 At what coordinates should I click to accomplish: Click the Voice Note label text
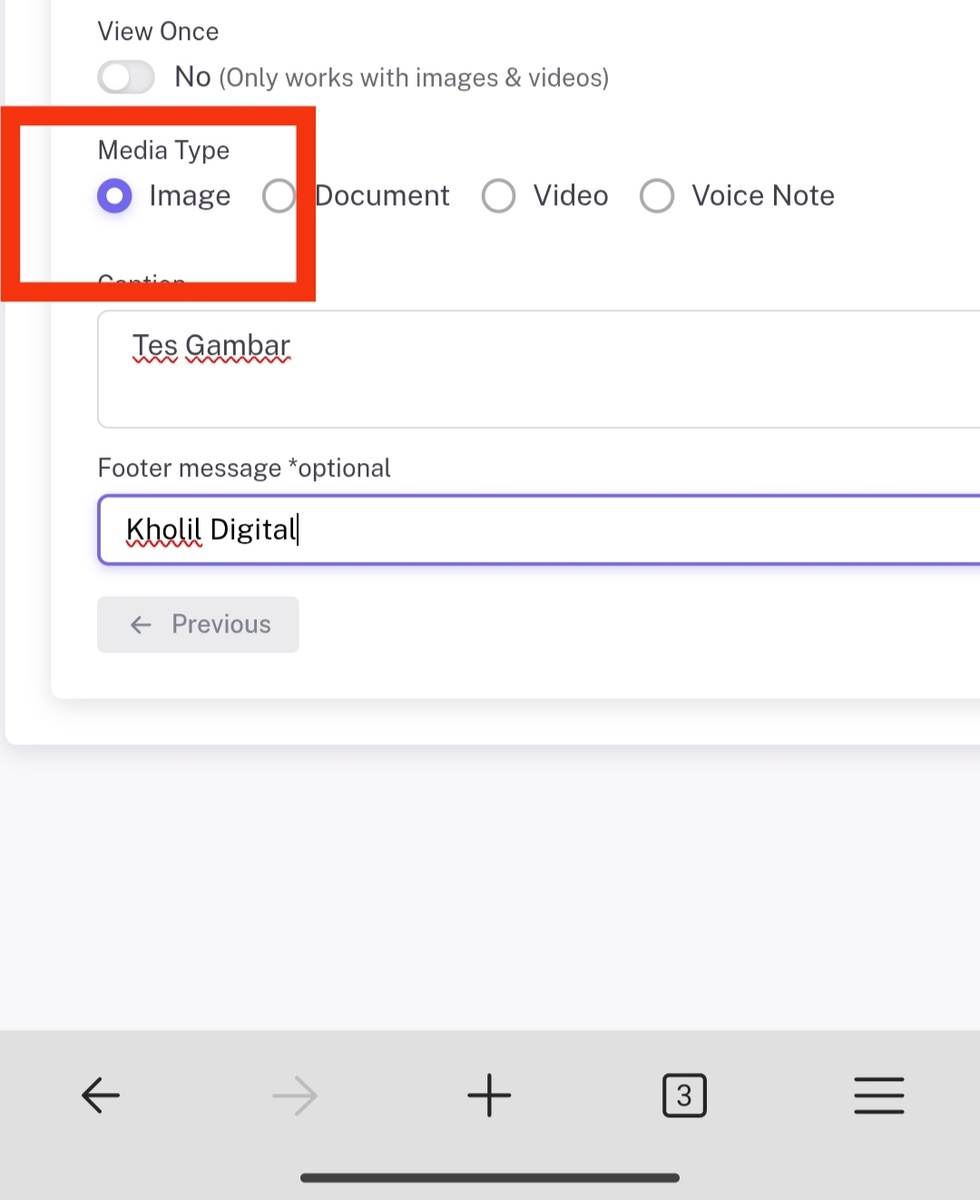tap(763, 196)
